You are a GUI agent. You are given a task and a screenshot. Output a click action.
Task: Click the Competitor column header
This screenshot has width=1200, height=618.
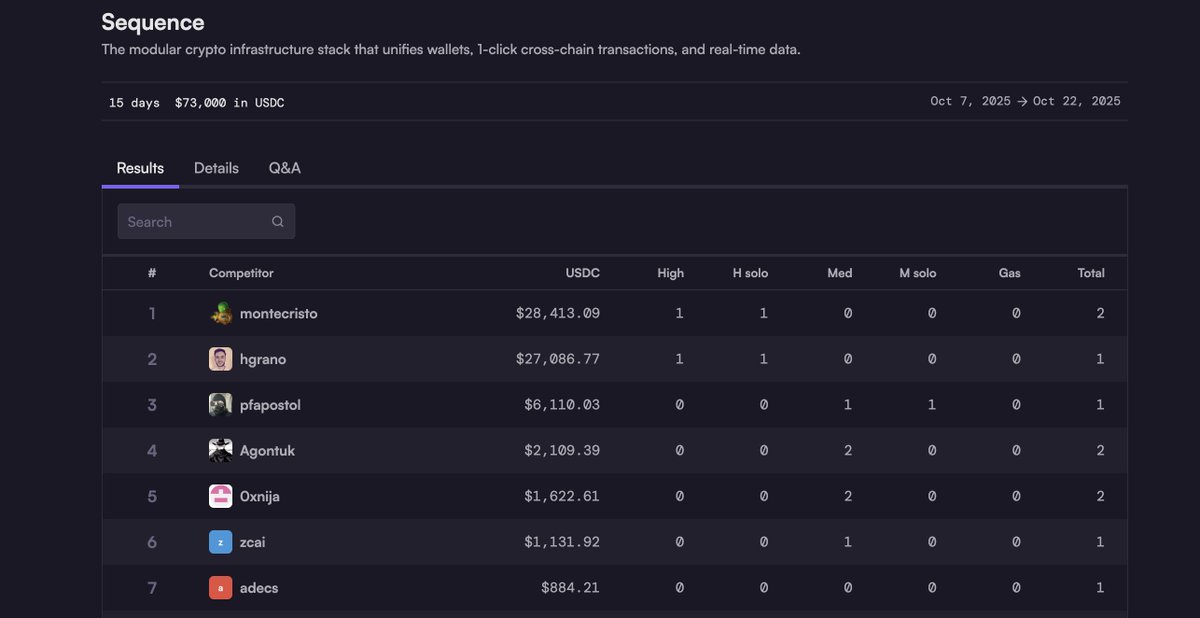(x=241, y=273)
